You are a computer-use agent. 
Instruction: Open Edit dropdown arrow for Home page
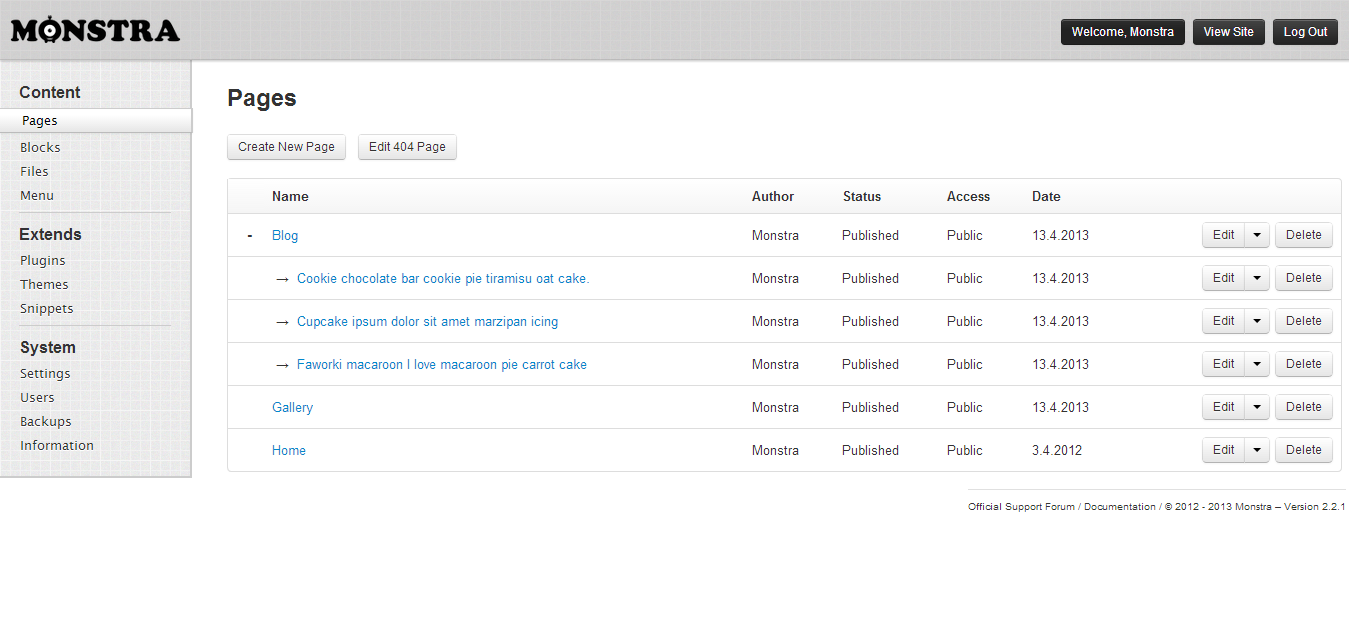coord(1257,451)
